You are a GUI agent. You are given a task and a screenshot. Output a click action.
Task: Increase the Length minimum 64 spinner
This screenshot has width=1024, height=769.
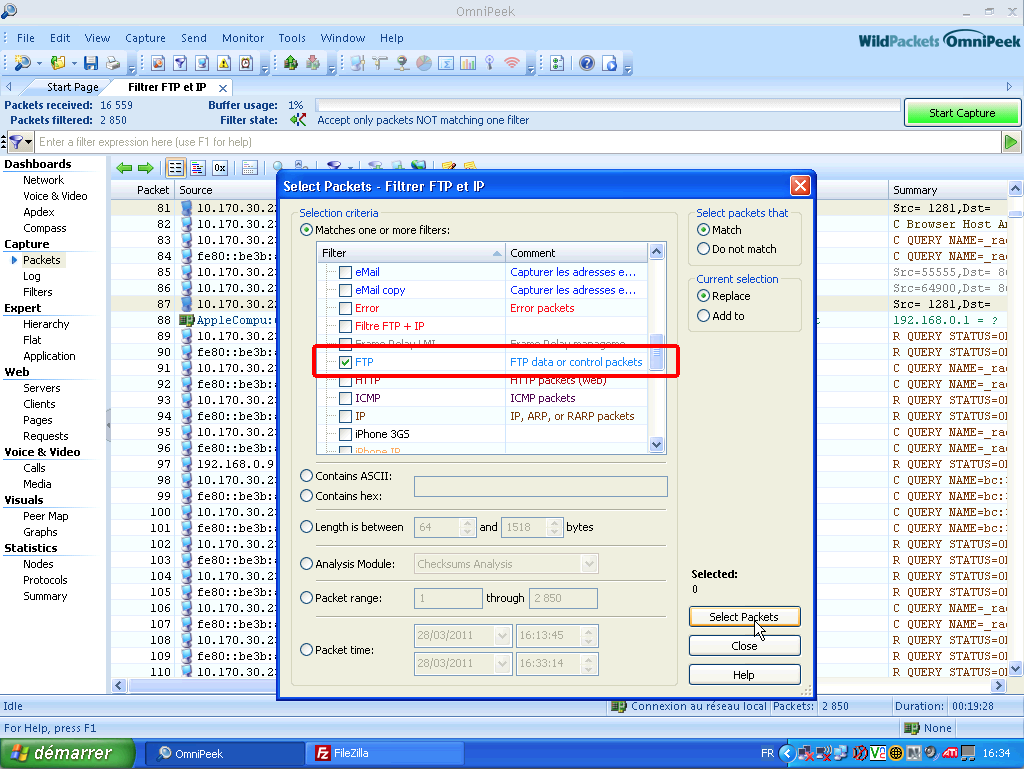pyautogui.click(x=467, y=523)
